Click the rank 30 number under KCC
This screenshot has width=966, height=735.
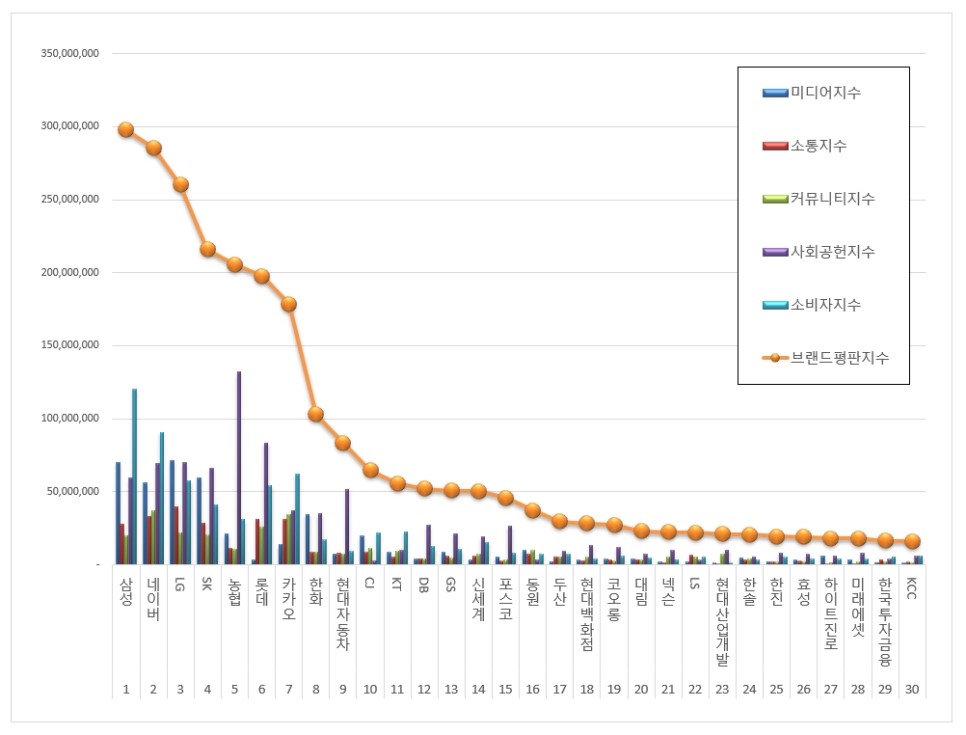coord(912,689)
